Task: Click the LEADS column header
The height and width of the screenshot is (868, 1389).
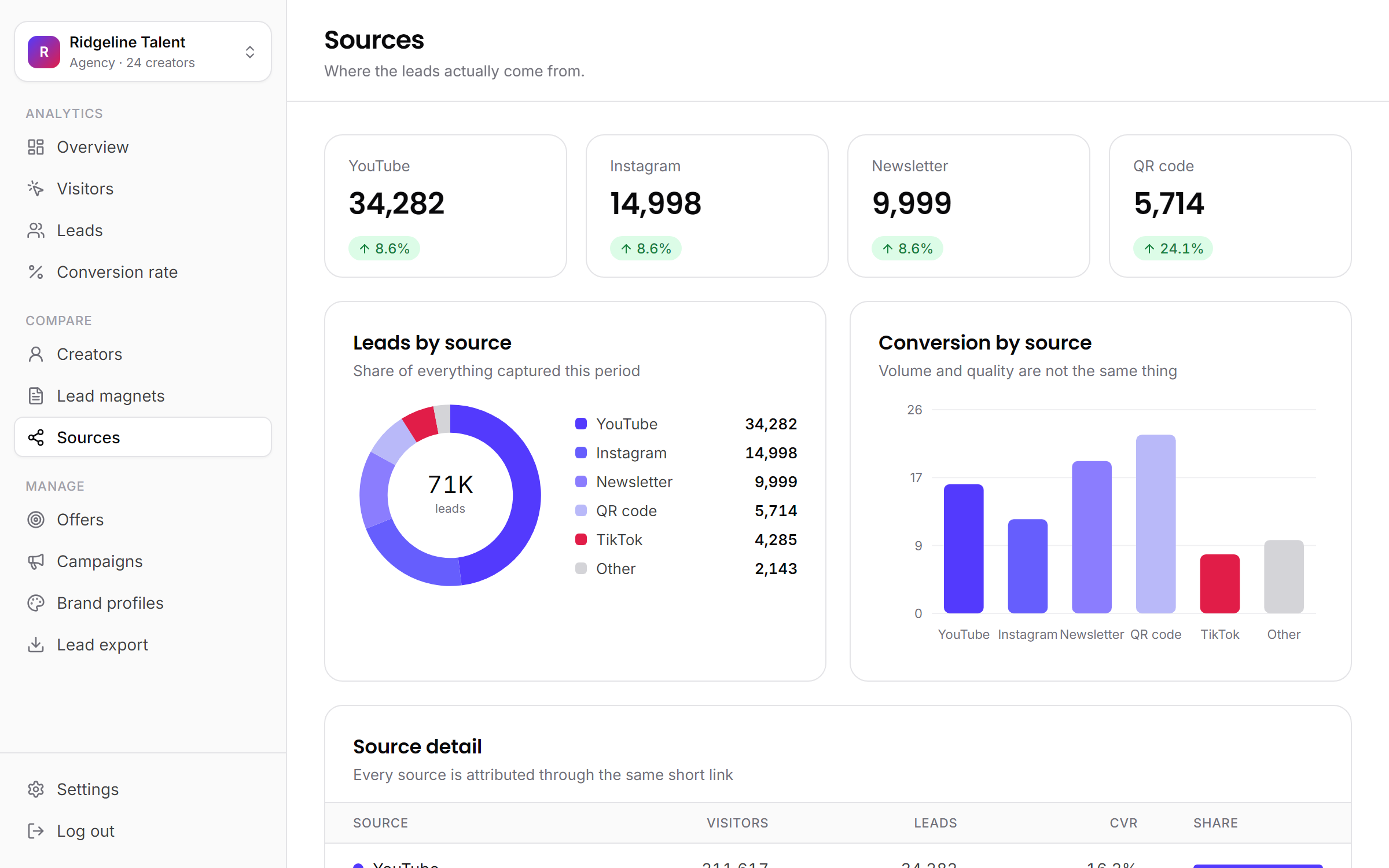Action: [935, 823]
